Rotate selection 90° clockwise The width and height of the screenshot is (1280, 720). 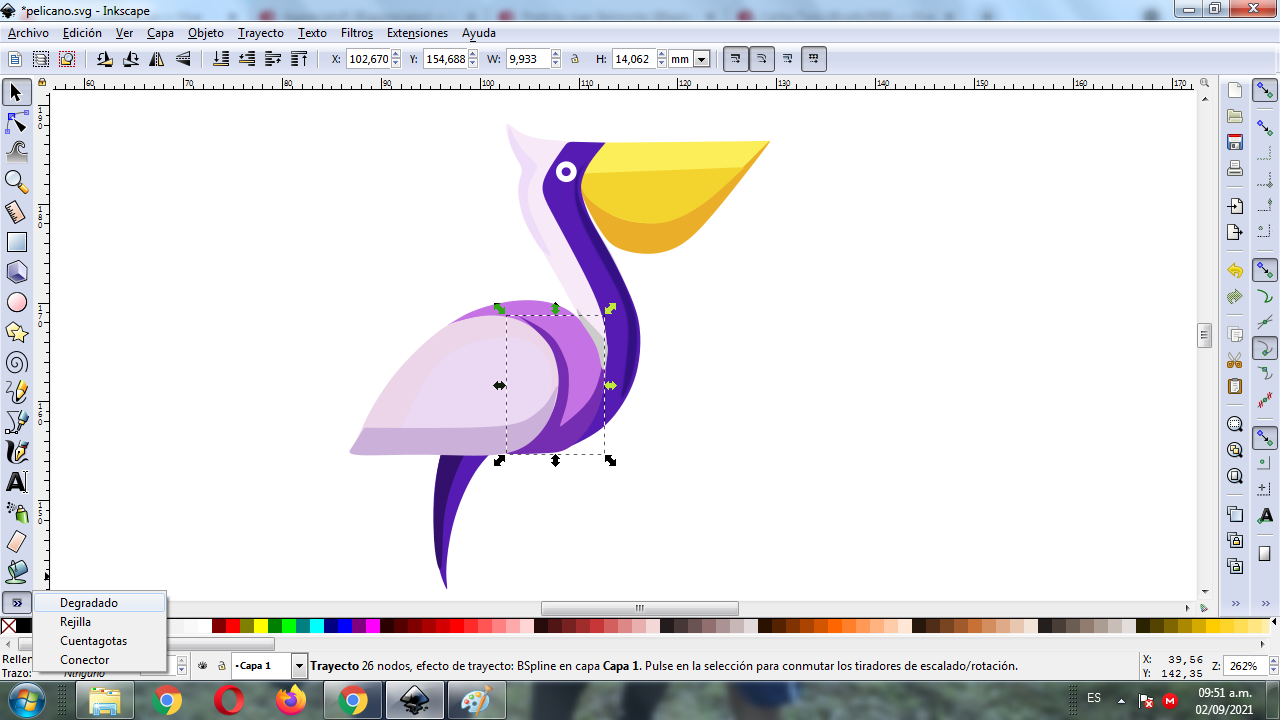point(131,59)
